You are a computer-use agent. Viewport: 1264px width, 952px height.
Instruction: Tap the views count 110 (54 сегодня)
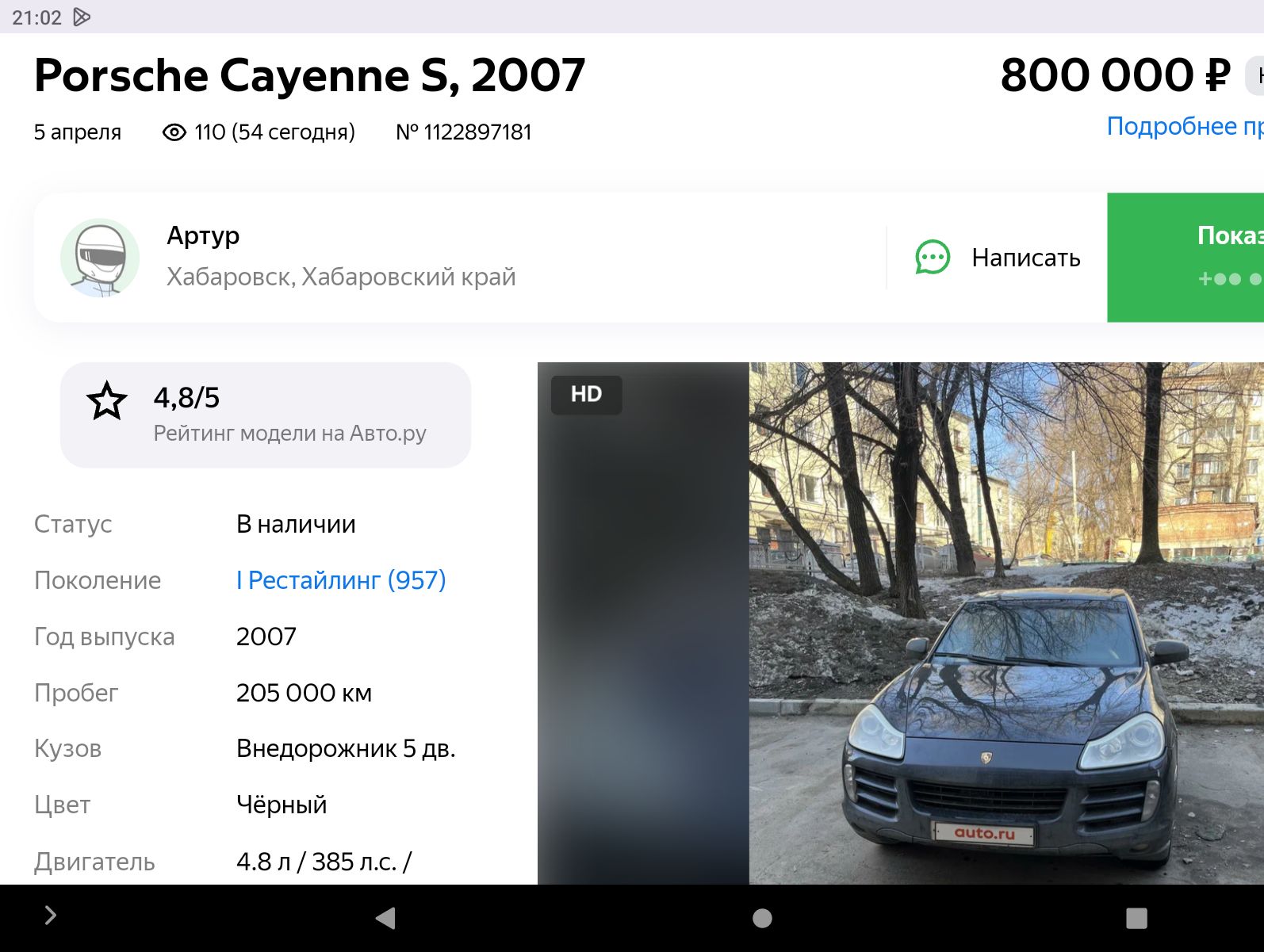(274, 132)
